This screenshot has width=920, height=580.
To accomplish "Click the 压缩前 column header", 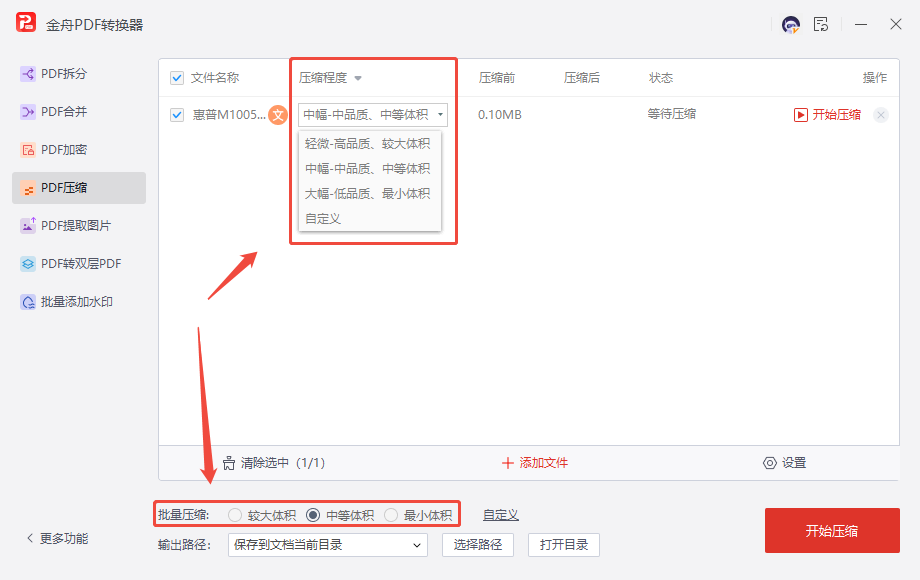I will [x=496, y=78].
